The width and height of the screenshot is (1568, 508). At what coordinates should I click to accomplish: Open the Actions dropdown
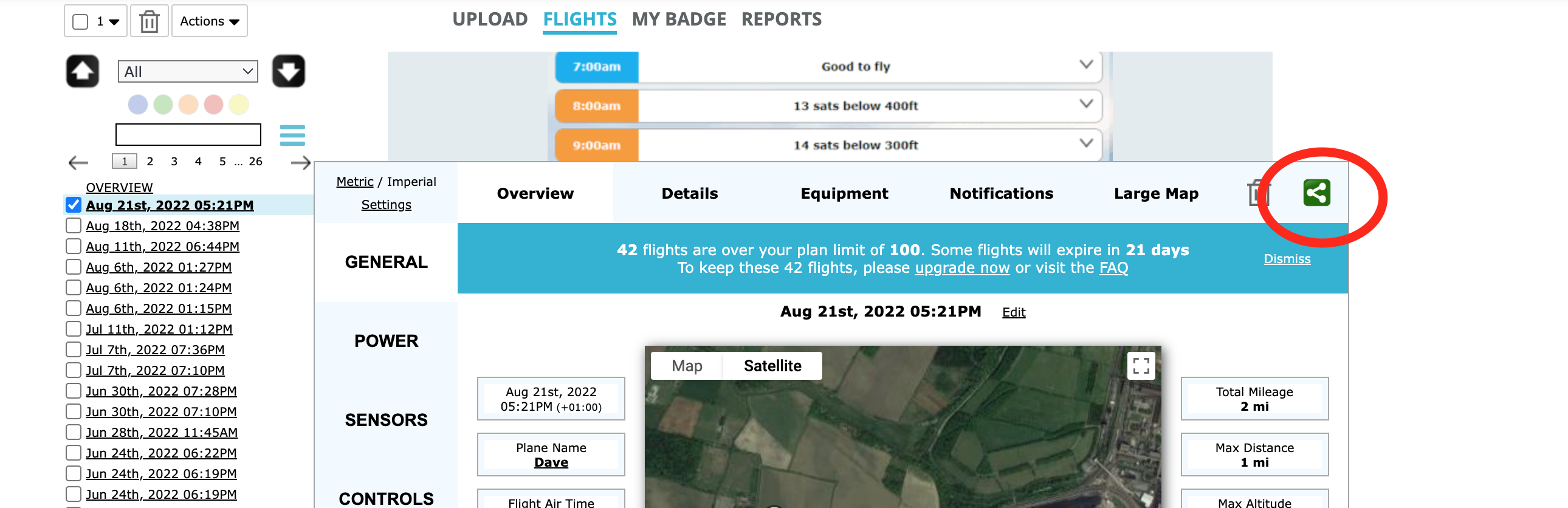(x=210, y=21)
